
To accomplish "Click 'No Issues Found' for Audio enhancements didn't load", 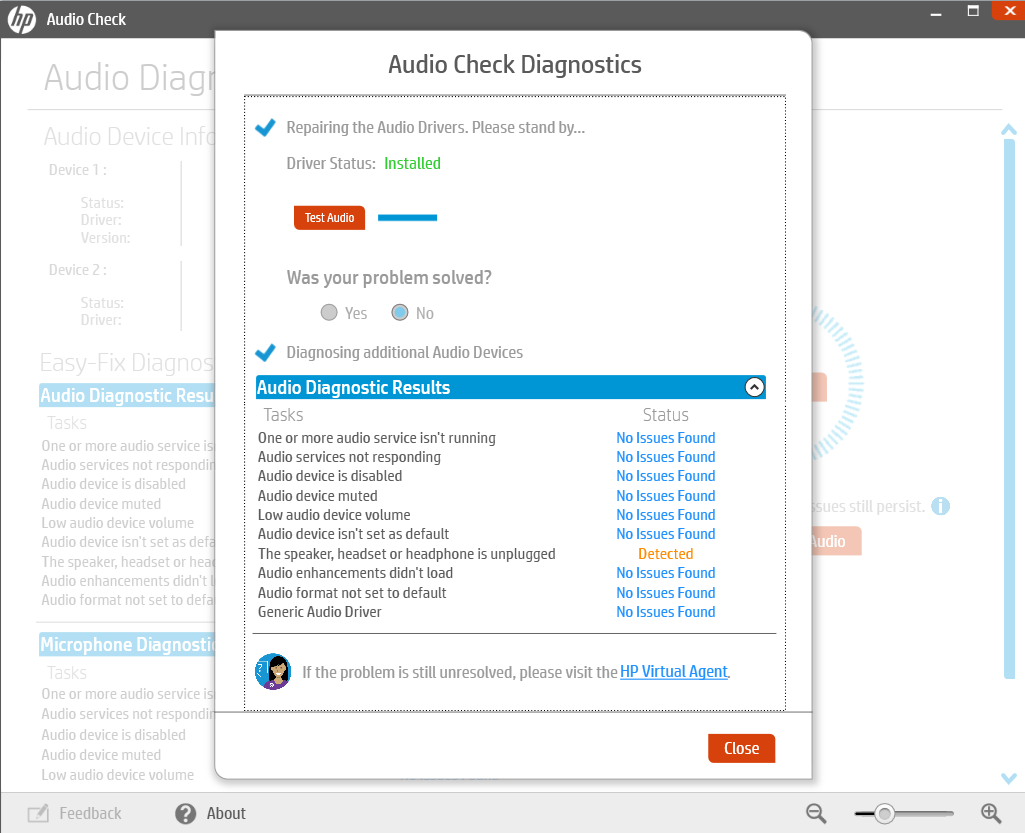I will point(665,573).
